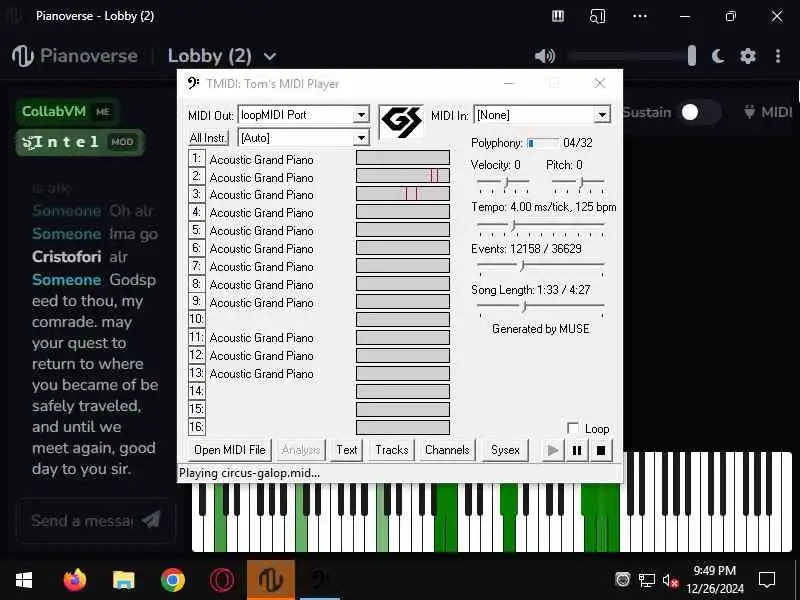Adjust the Pianoverse volume slider
Image resolution: width=800 pixels, height=600 pixels.
pos(632,56)
